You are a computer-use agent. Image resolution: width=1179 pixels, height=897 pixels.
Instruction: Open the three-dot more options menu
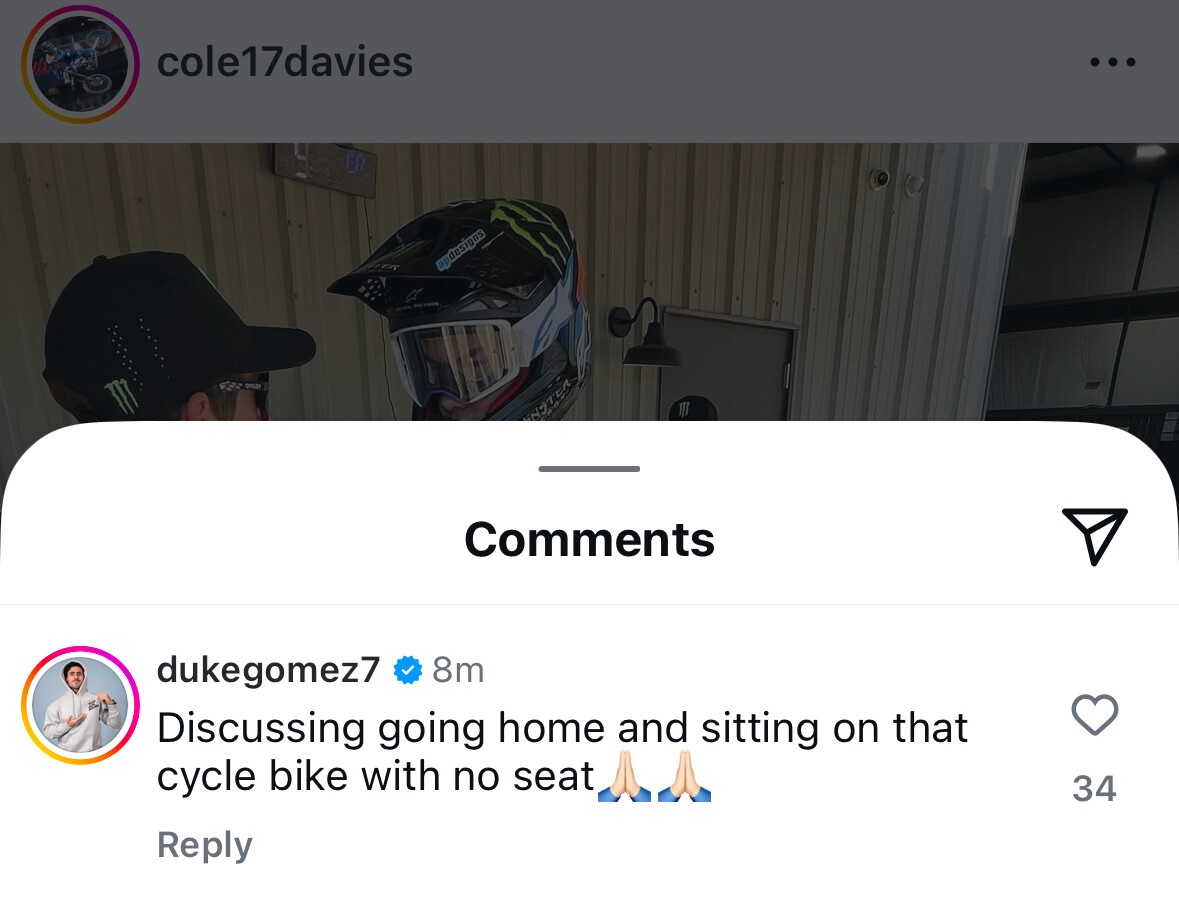click(1113, 62)
